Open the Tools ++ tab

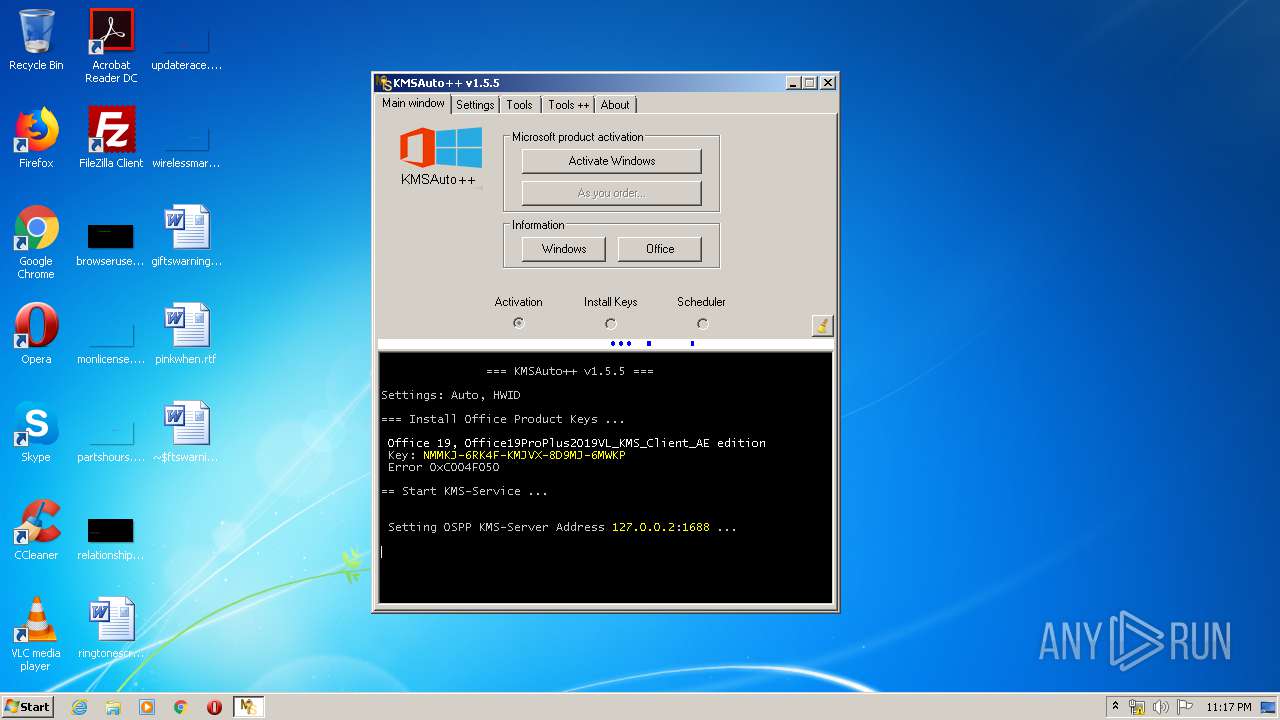coord(568,105)
